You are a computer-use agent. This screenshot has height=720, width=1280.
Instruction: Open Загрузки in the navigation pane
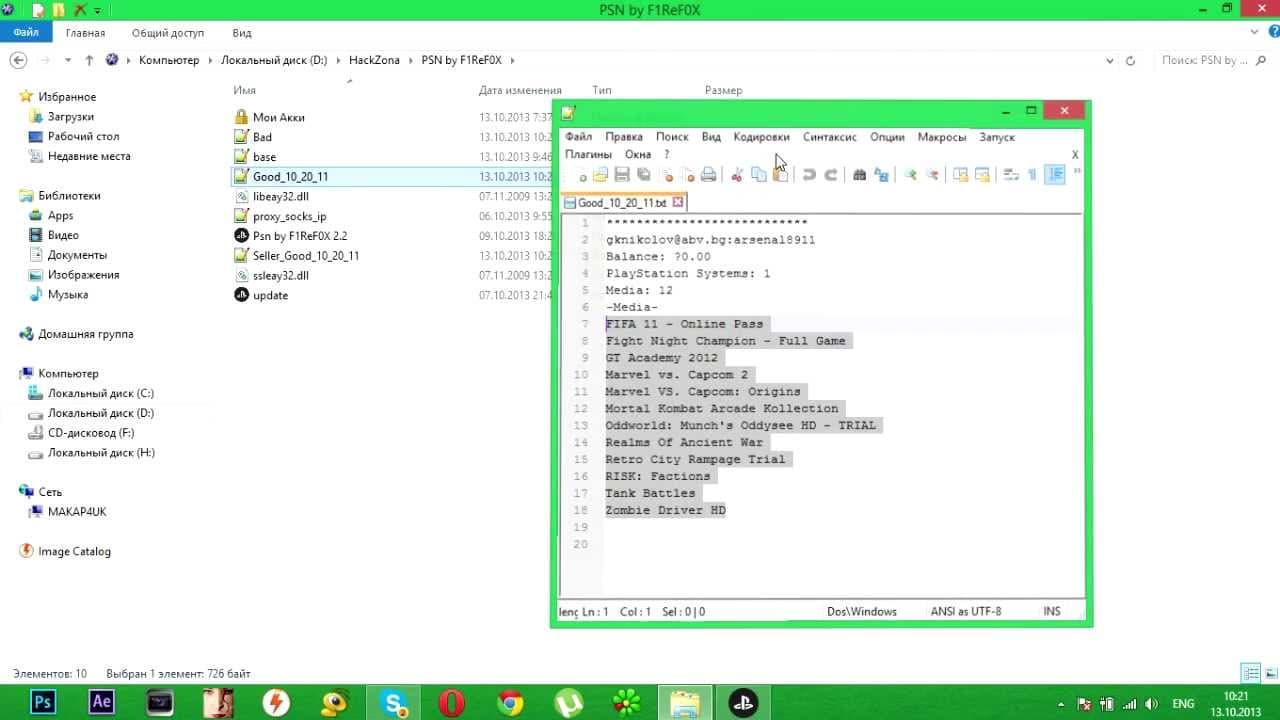62,117
